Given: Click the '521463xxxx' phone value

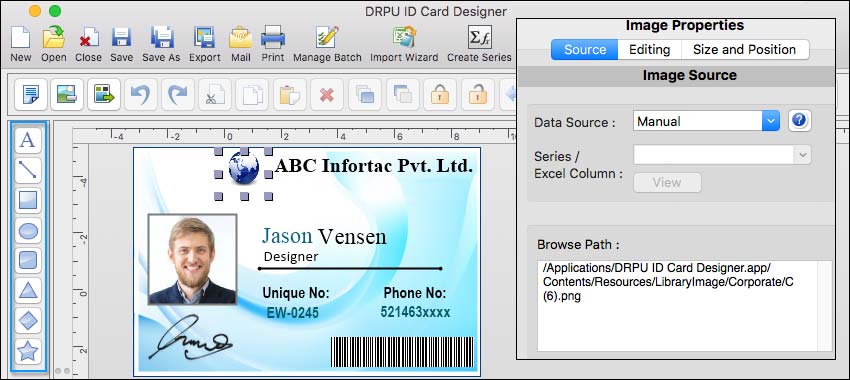Looking at the screenshot, I should (415, 312).
